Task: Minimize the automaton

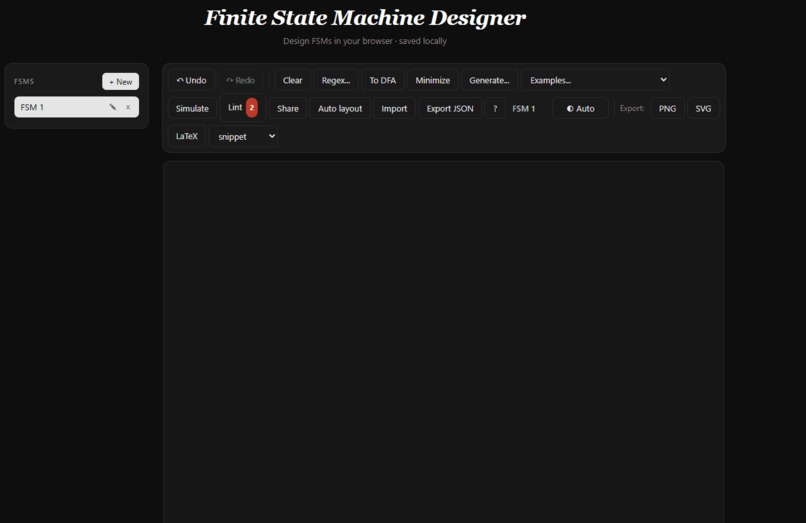Action: (x=432, y=80)
